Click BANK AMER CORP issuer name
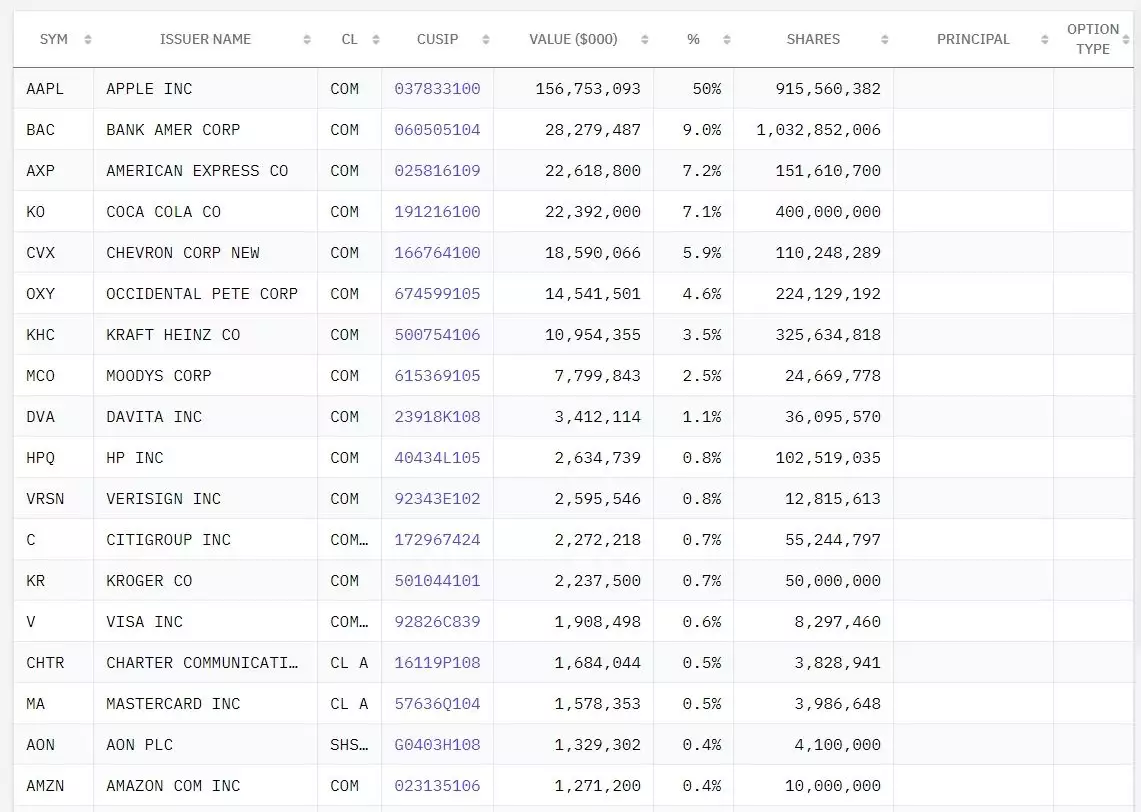 [173, 130]
